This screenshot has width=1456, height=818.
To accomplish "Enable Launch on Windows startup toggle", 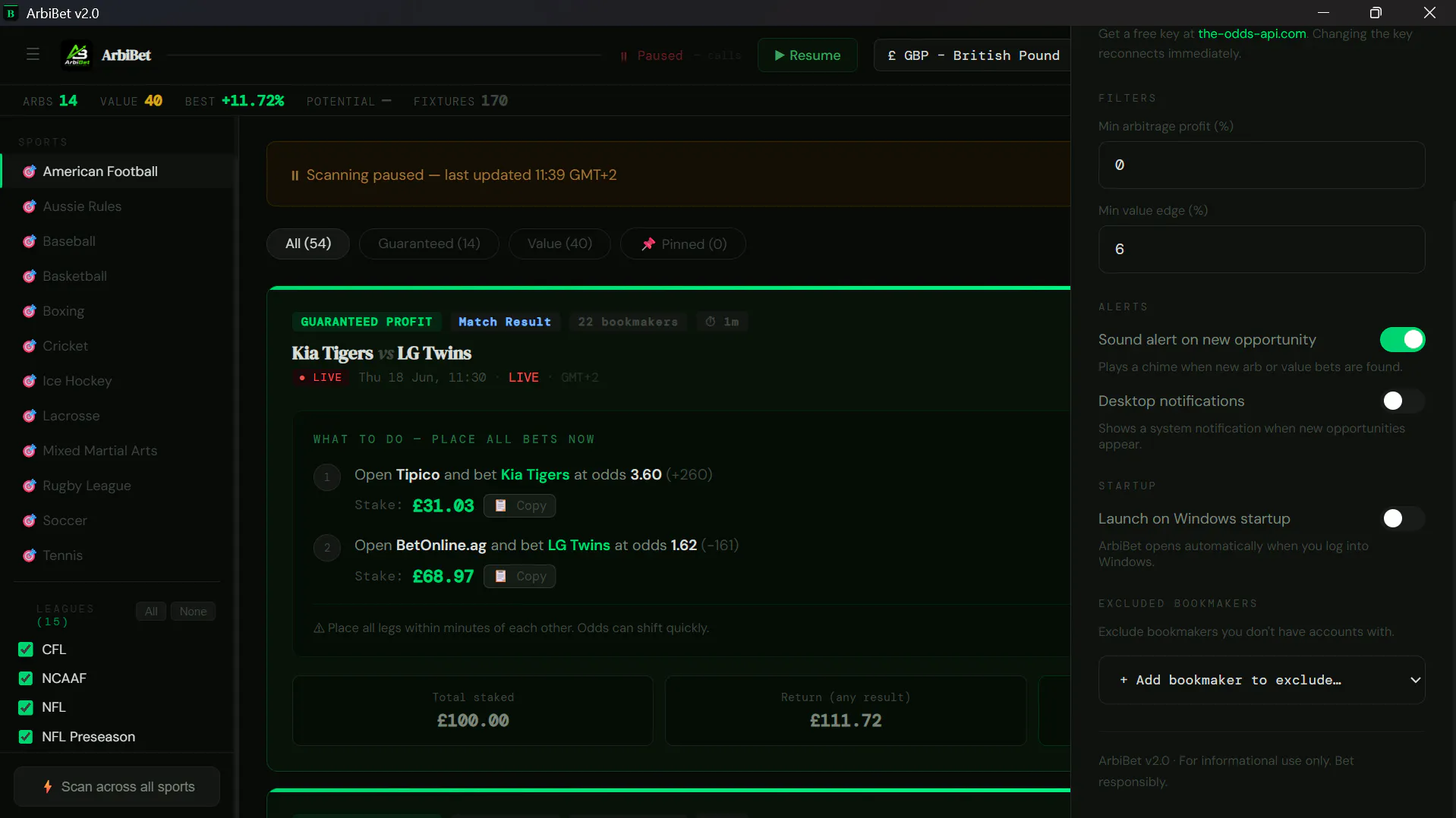I will [1402, 518].
